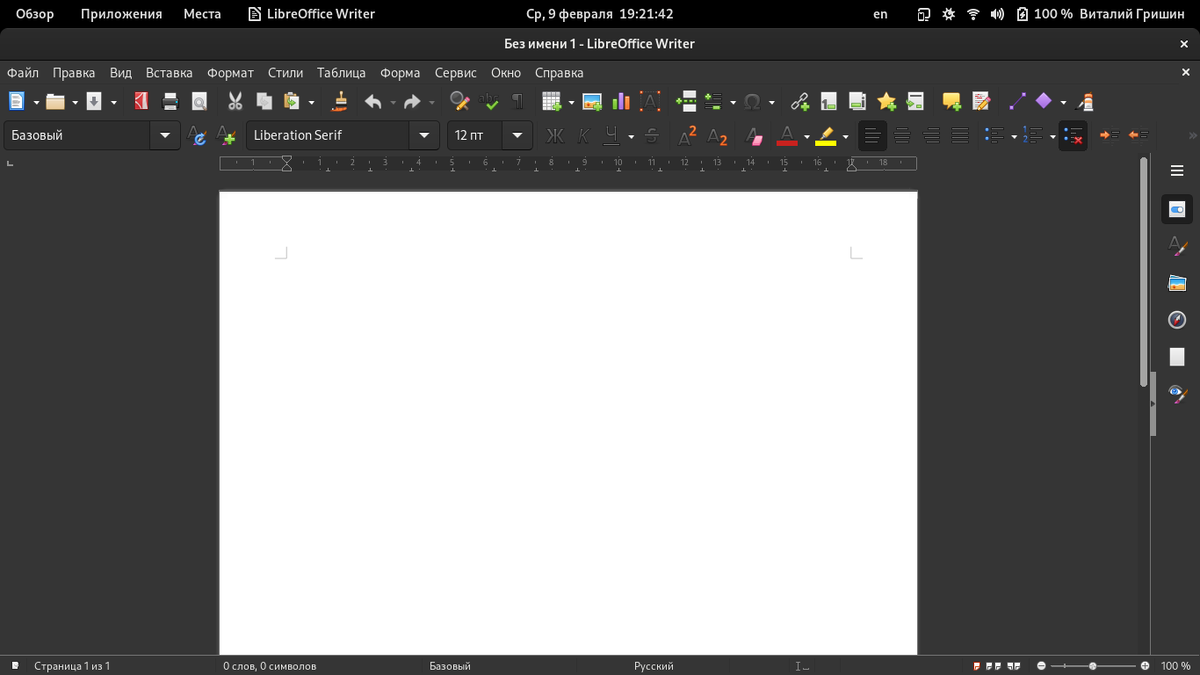
Task: Print the document with the printer icon
Action: click(170, 101)
